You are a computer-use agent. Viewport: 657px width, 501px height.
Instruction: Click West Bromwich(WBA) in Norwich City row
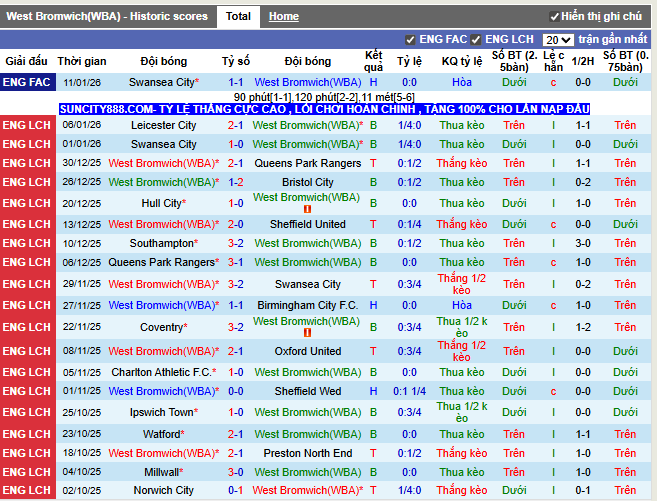[x=308, y=490]
